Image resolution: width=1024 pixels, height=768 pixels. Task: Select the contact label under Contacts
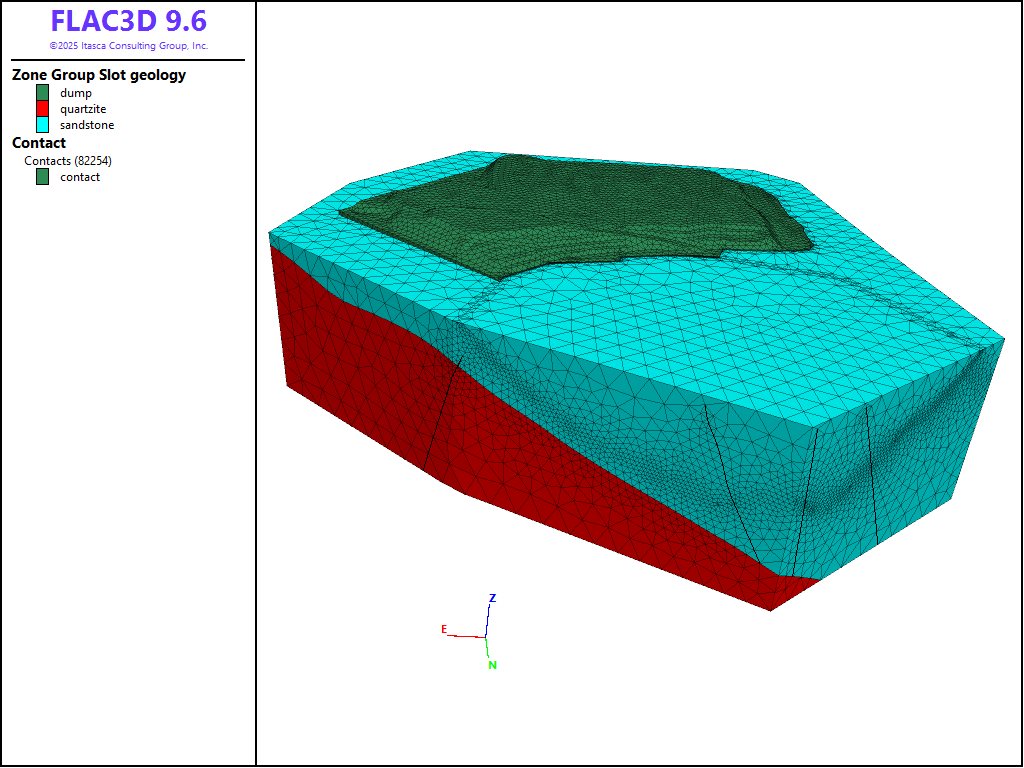[80, 177]
